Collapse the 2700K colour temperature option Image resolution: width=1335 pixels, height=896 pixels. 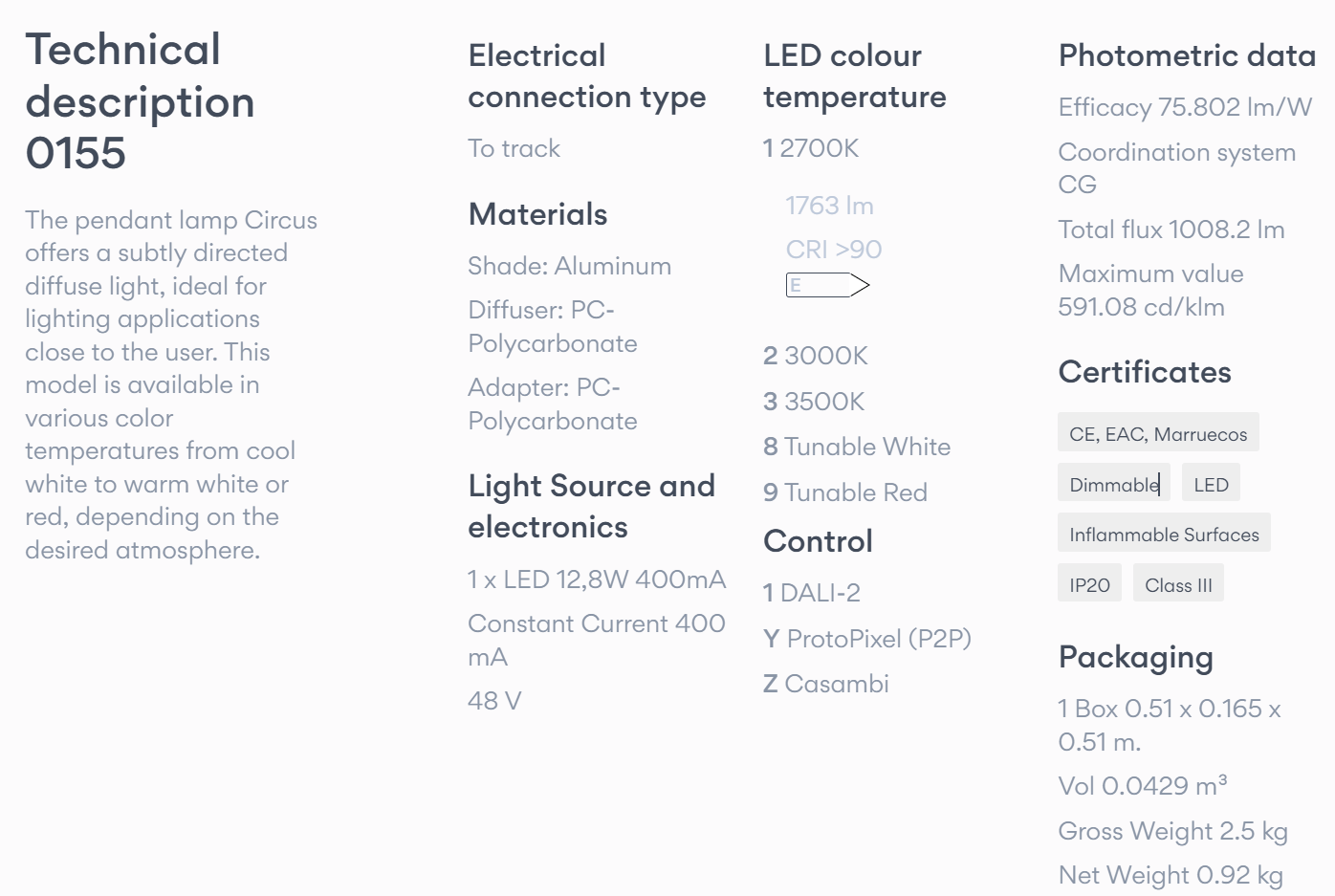pos(811,148)
